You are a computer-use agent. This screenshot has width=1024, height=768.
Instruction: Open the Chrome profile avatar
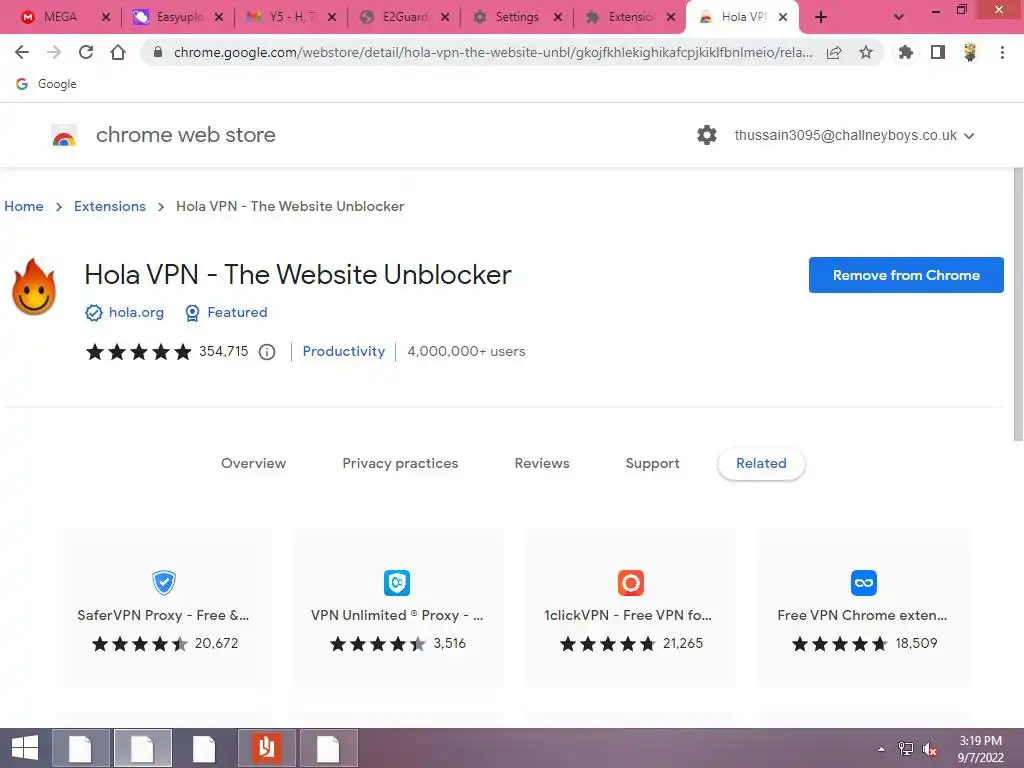[x=970, y=52]
